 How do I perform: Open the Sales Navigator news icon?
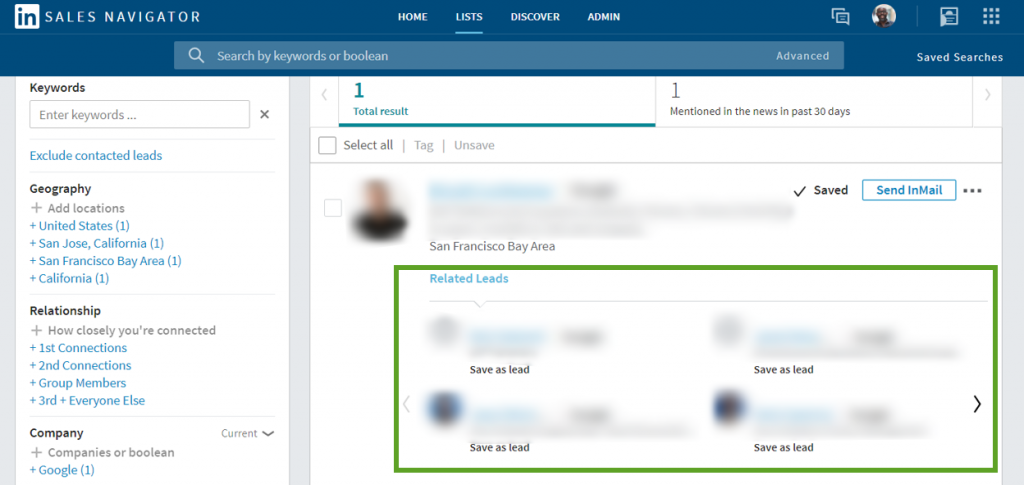949,17
